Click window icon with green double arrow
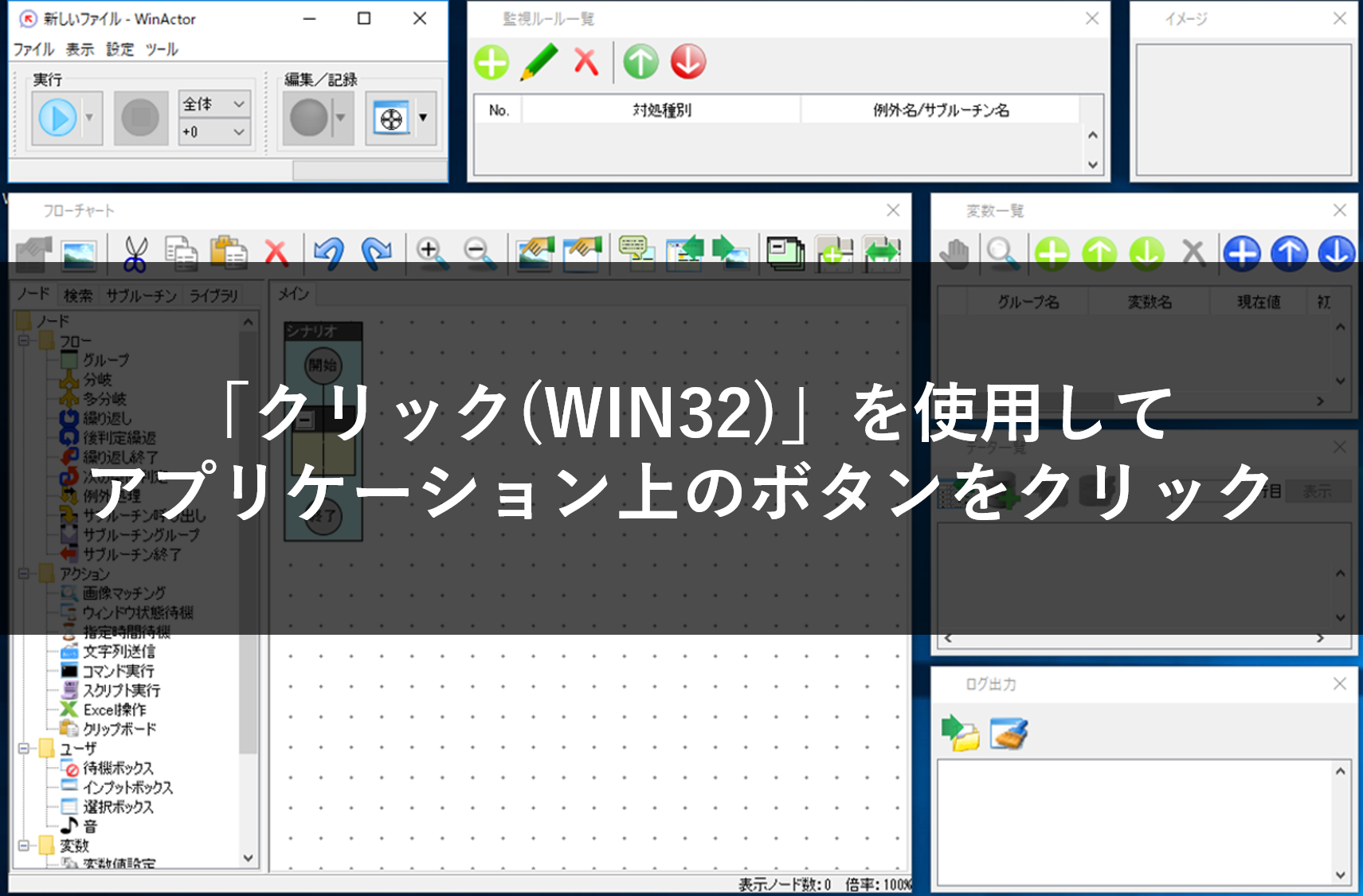The height and width of the screenshot is (896, 1363). point(882,253)
